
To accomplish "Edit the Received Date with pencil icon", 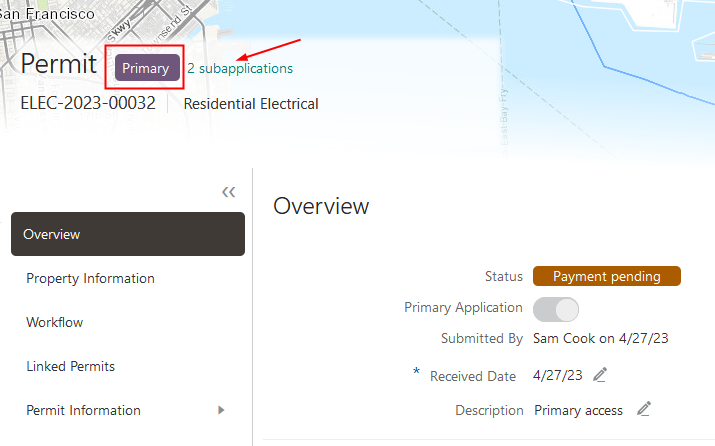I will tap(600, 375).
